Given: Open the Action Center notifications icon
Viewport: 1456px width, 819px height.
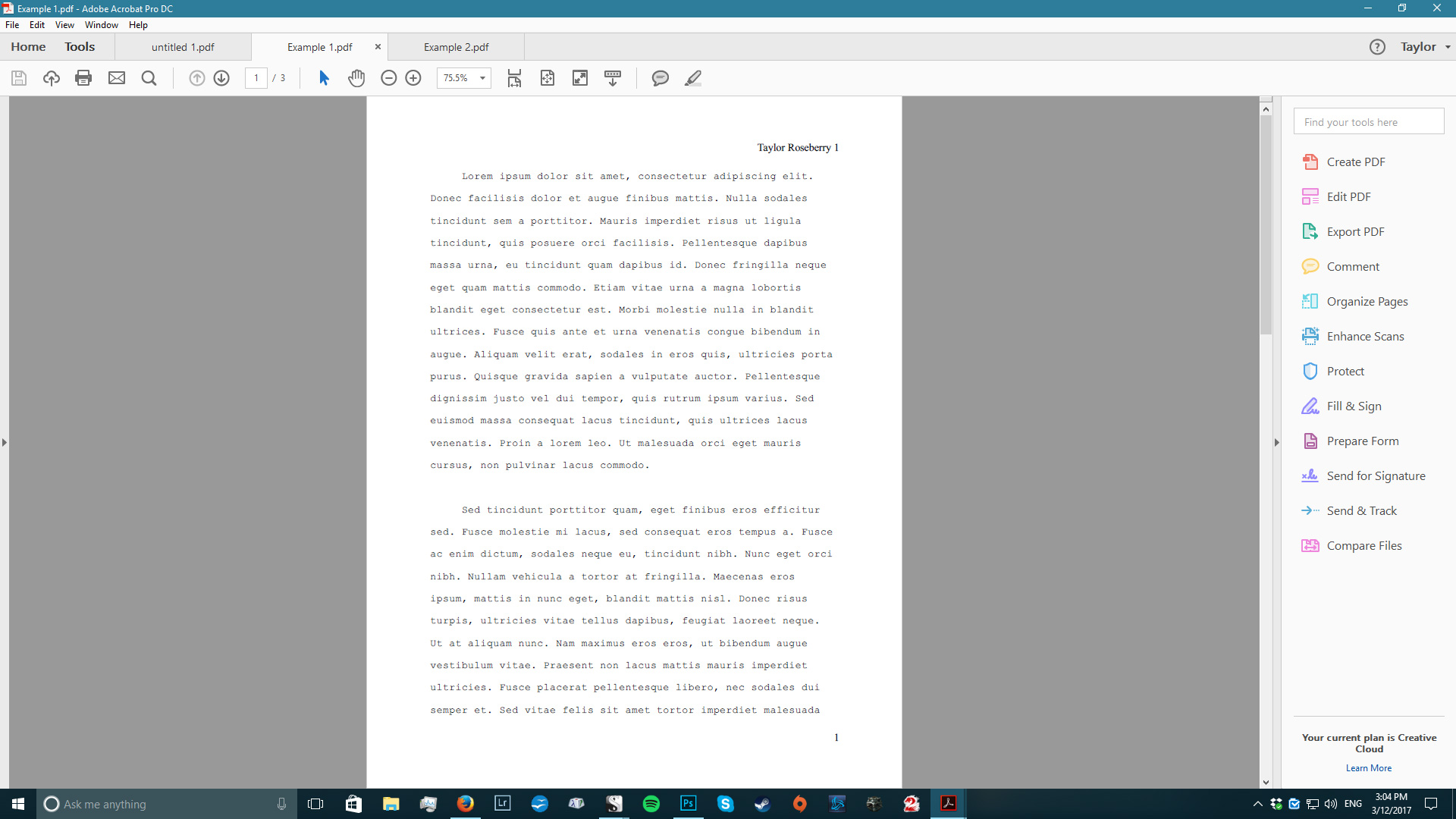Looking at the screenshot, I should click(x=1431, y=804).
